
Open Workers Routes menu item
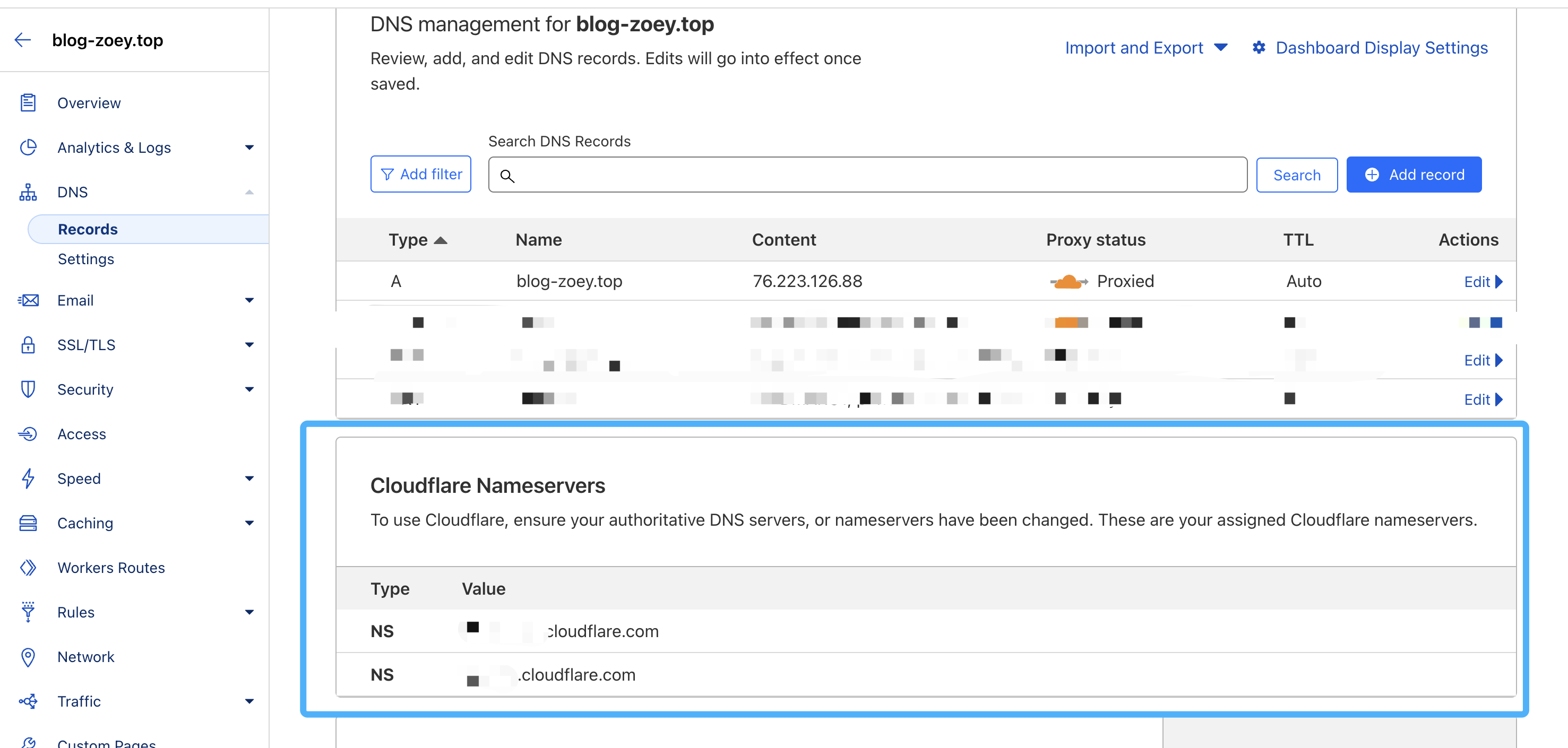click(111, 568)
